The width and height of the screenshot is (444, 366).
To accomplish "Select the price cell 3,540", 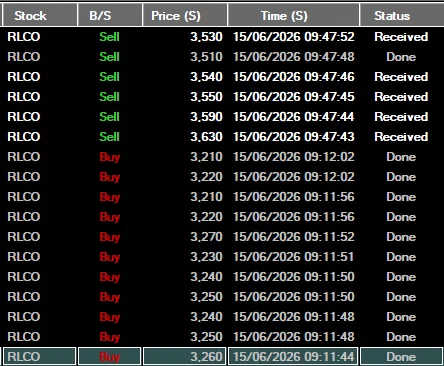I will tap(206, 77).
